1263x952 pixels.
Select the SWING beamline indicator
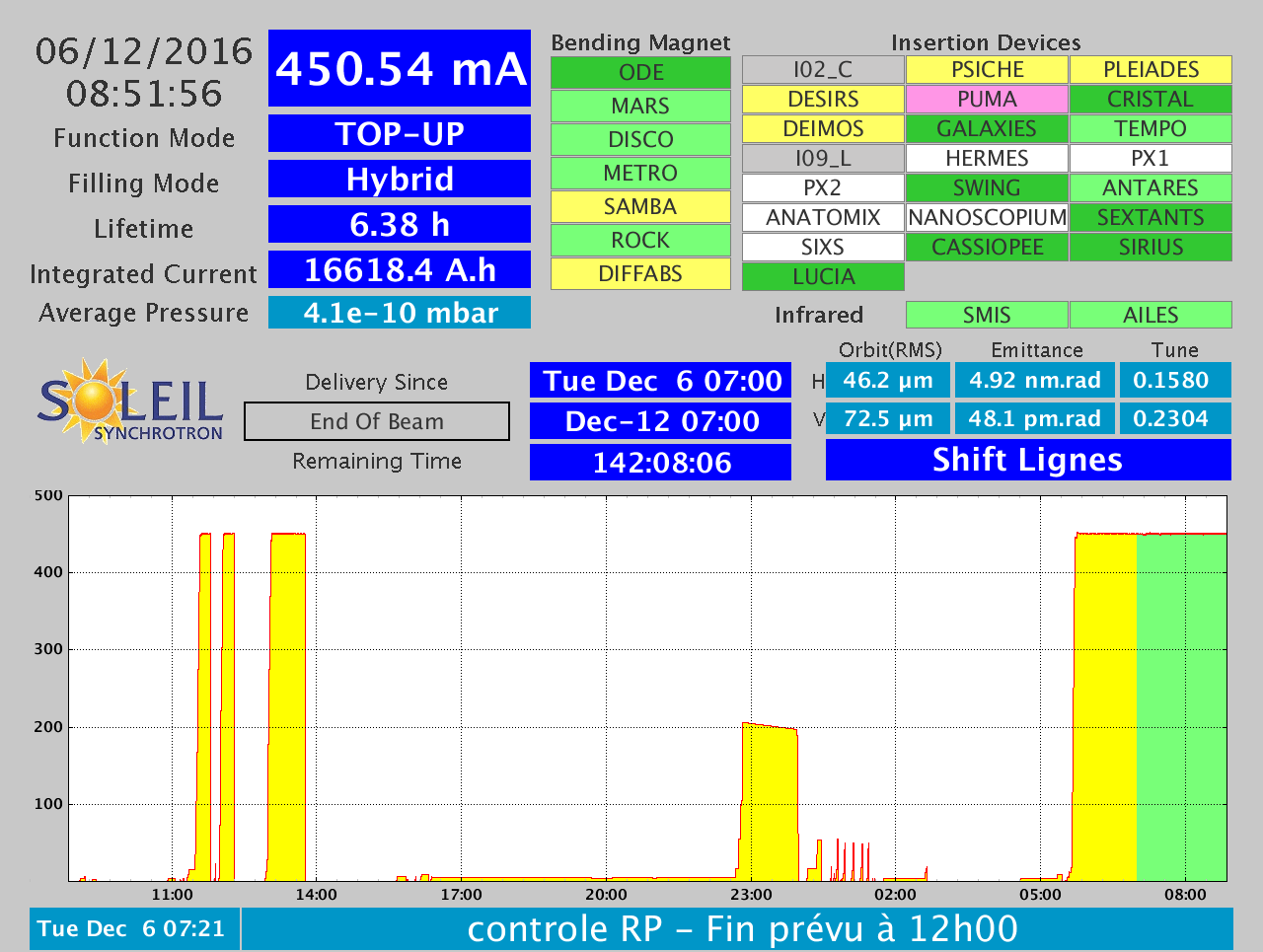987,188
